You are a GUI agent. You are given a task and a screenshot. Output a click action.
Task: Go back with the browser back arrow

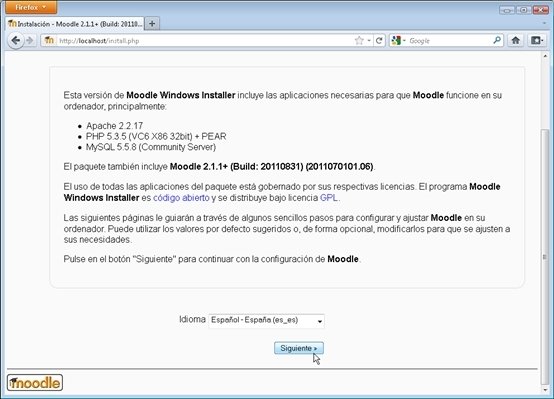(x=15, y=41)
